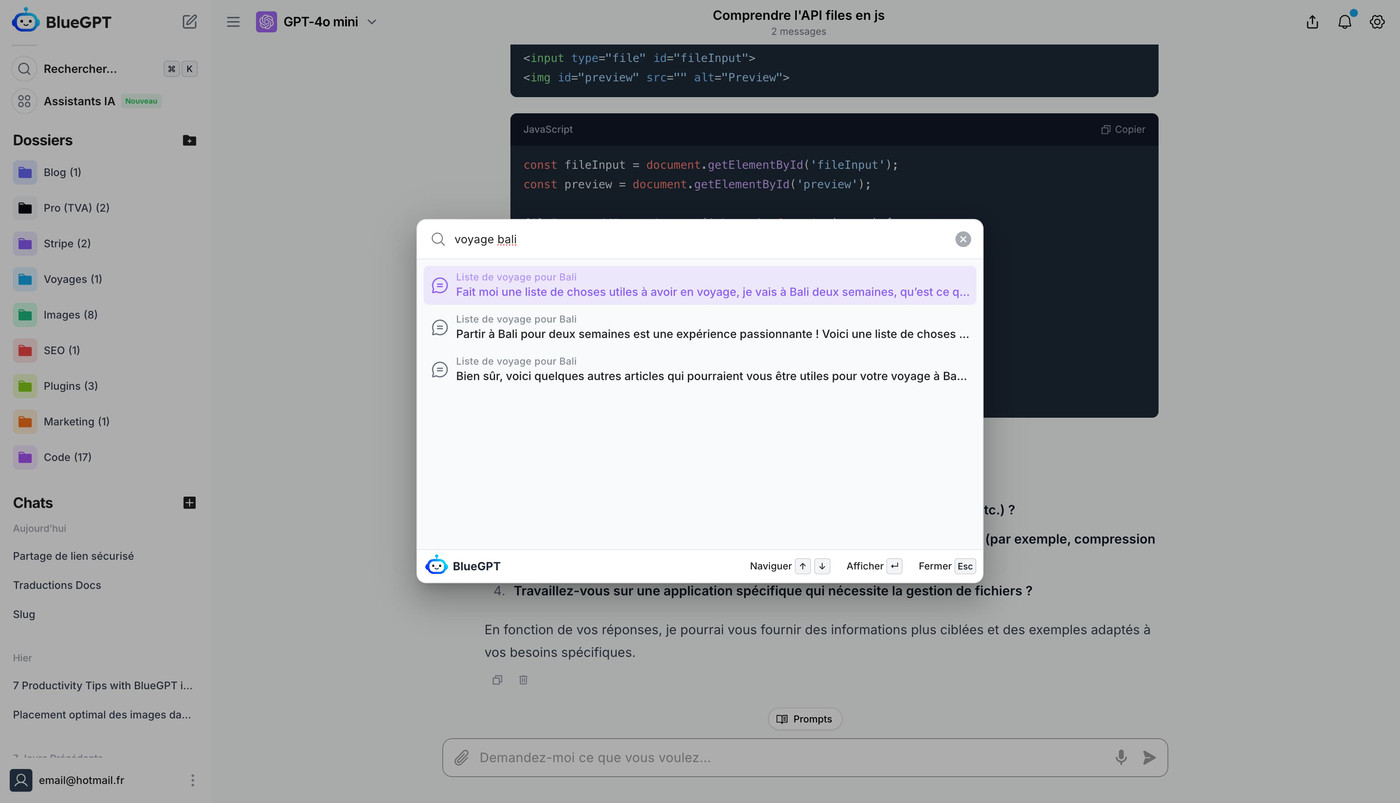Viewport: 1400px width, 803px height.
Task: Clear the search field with X button
Action: pyautogui.click(x=962, y=239)
